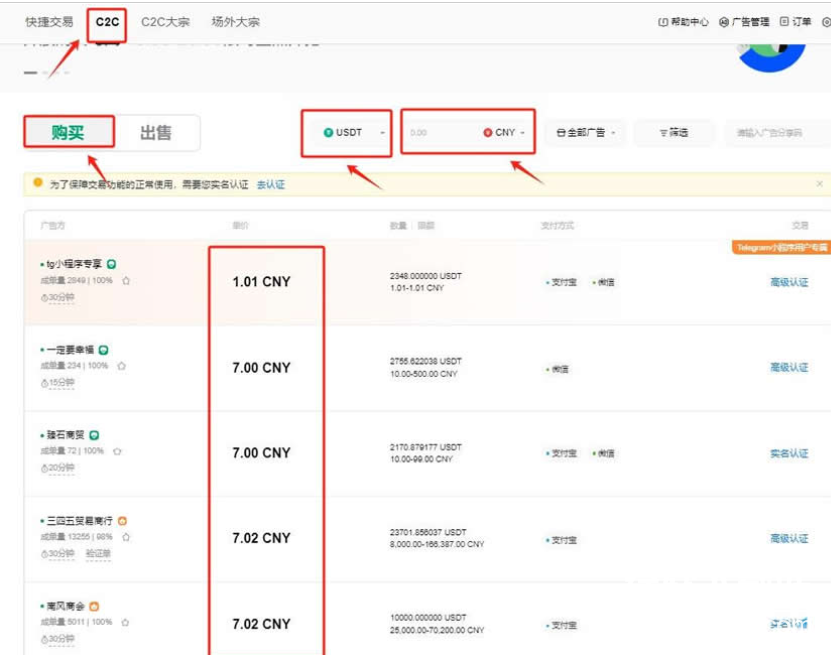Switch to the 出售 (sell) toggle
The image size is (831, 655).
[x=155, y=132]
